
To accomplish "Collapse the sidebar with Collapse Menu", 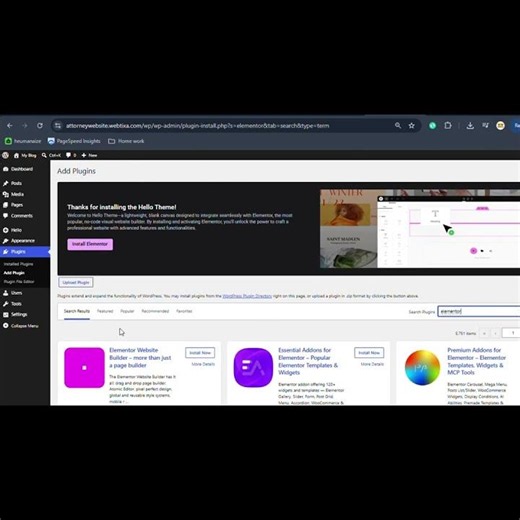I will (x=21, y=326).
